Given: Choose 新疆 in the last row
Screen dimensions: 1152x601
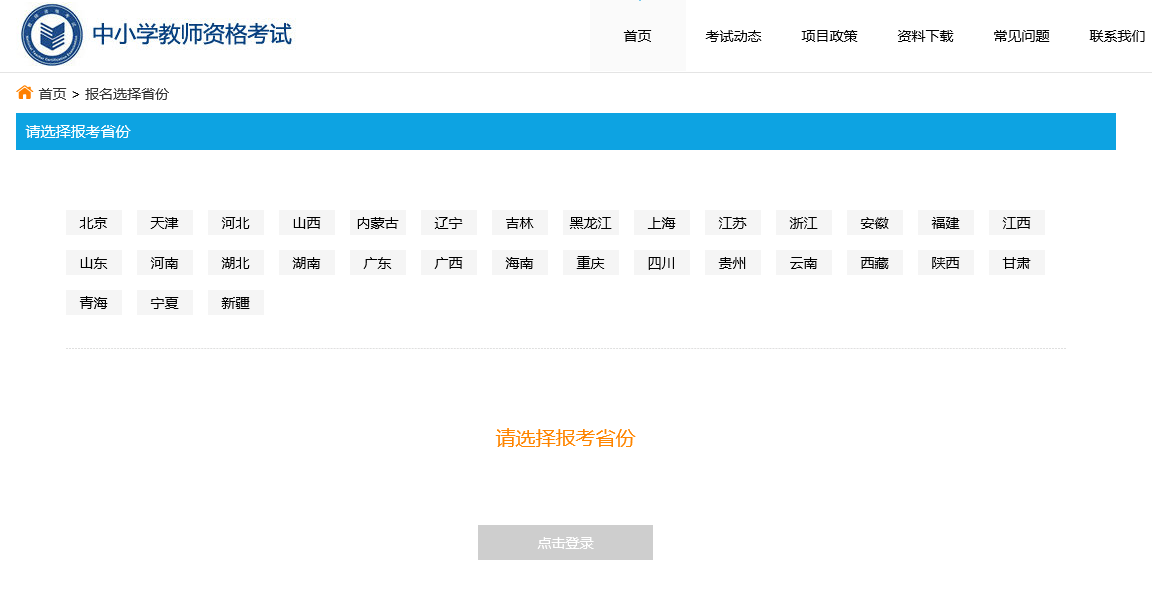Looking at the screenshot, I should click(x=236, y=303).
